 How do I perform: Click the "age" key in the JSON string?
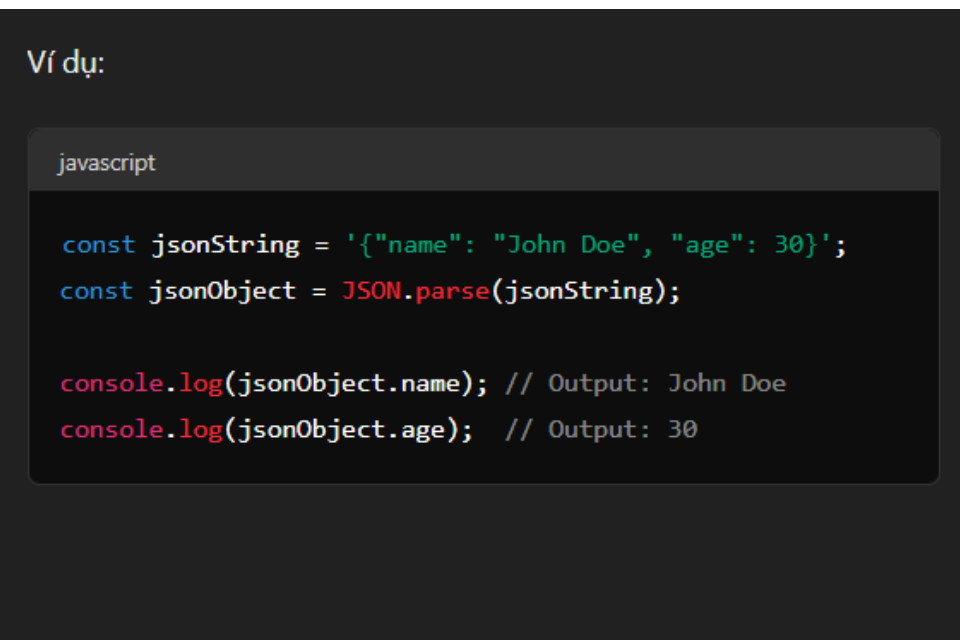point(707,245)
